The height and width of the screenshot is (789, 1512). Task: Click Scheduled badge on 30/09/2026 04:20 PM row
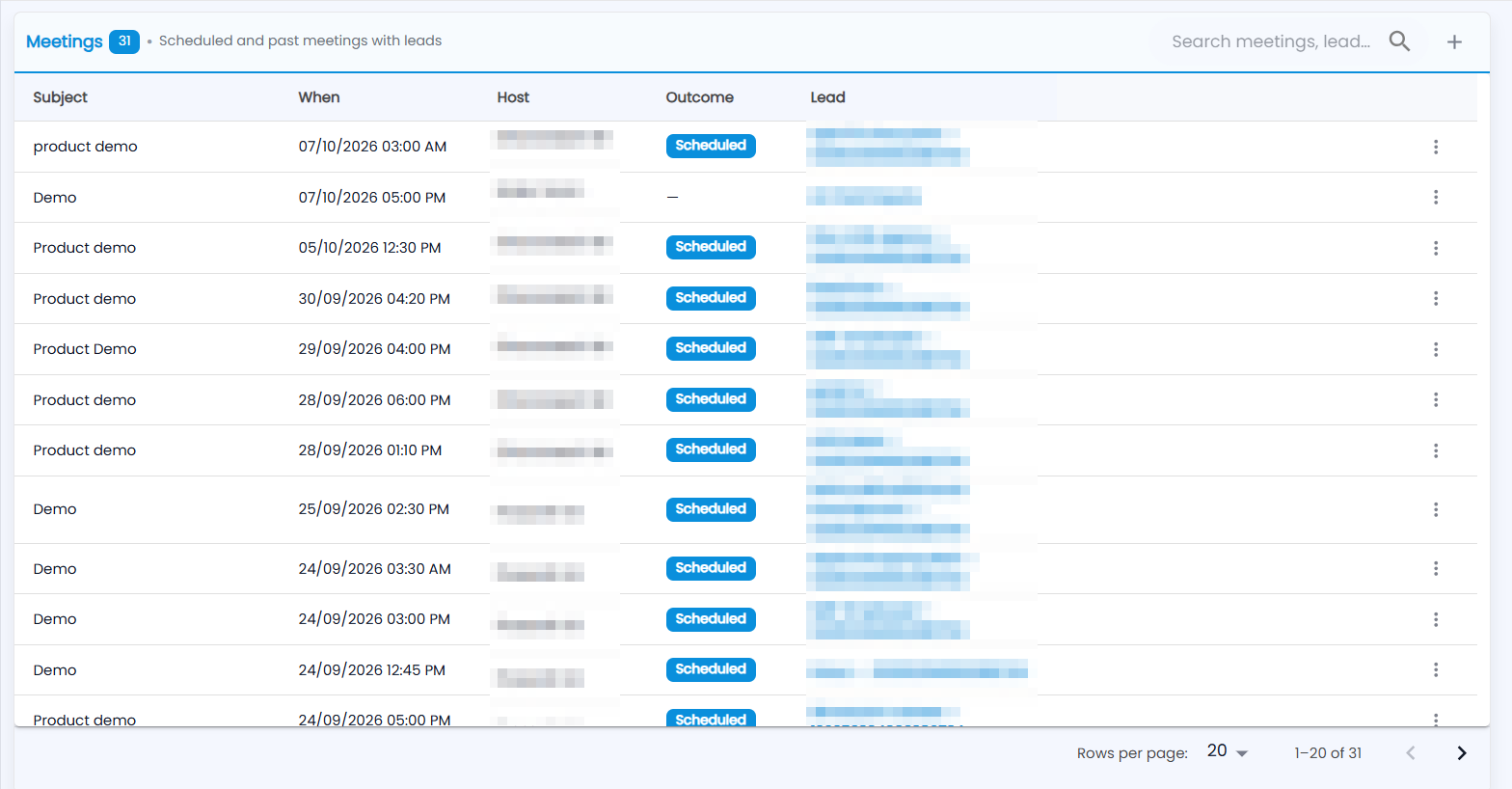pyautogui.click(x=711, y=298)
